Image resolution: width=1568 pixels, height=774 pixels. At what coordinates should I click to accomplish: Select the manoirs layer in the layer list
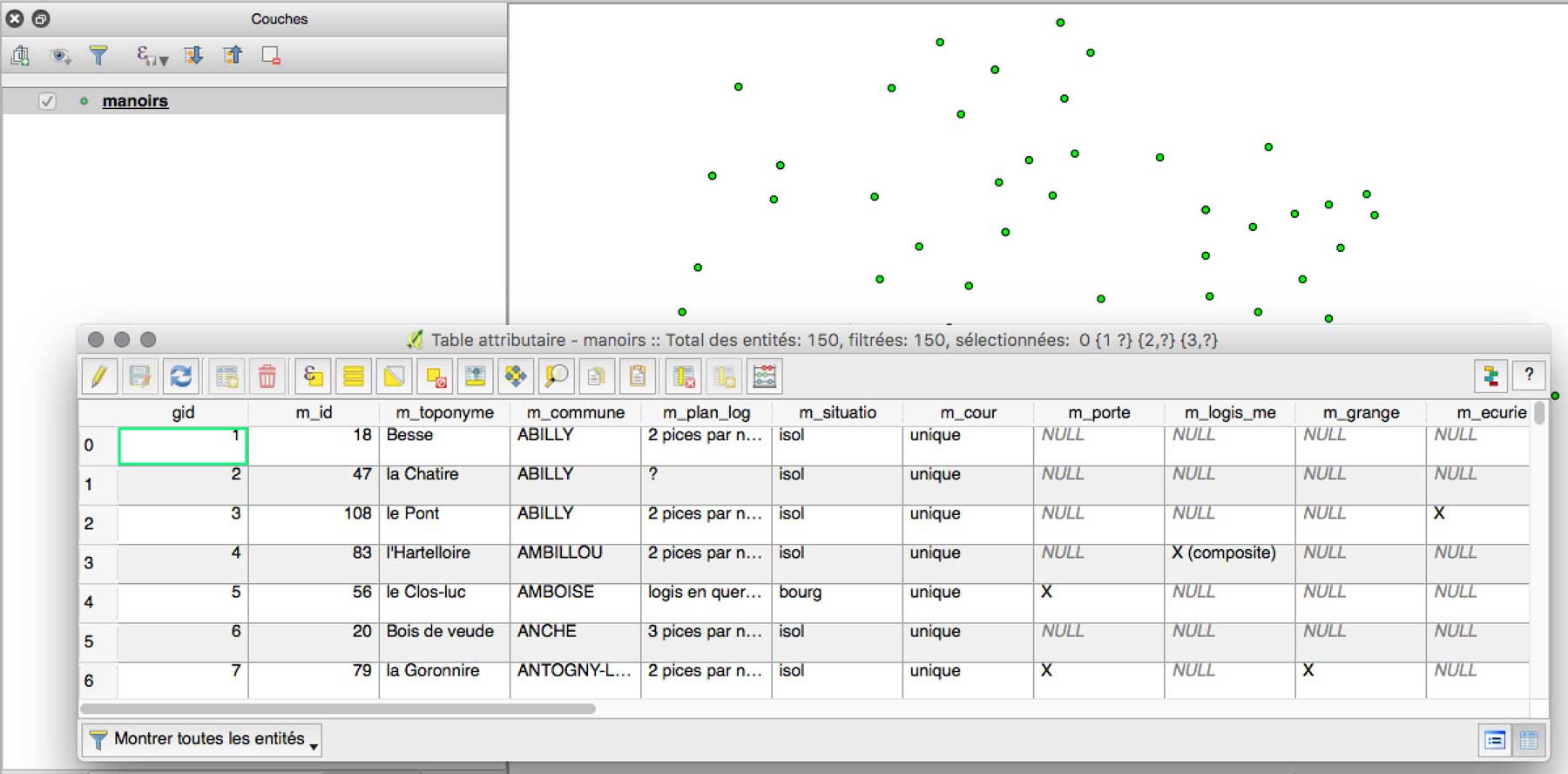pyautogui.click(x=135, y=101)
